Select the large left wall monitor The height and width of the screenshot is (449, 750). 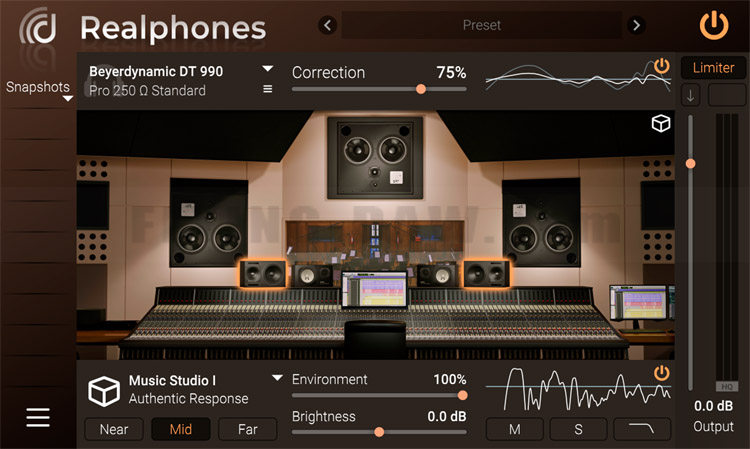point(209,222)
